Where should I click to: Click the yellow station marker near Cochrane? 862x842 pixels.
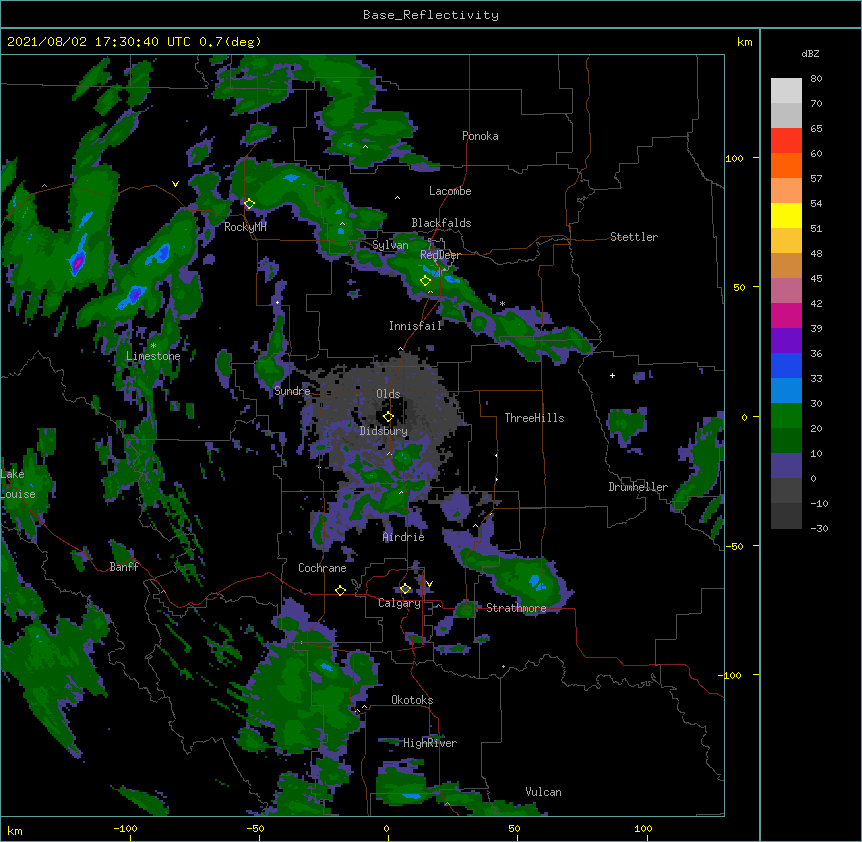tap(340, 590)
